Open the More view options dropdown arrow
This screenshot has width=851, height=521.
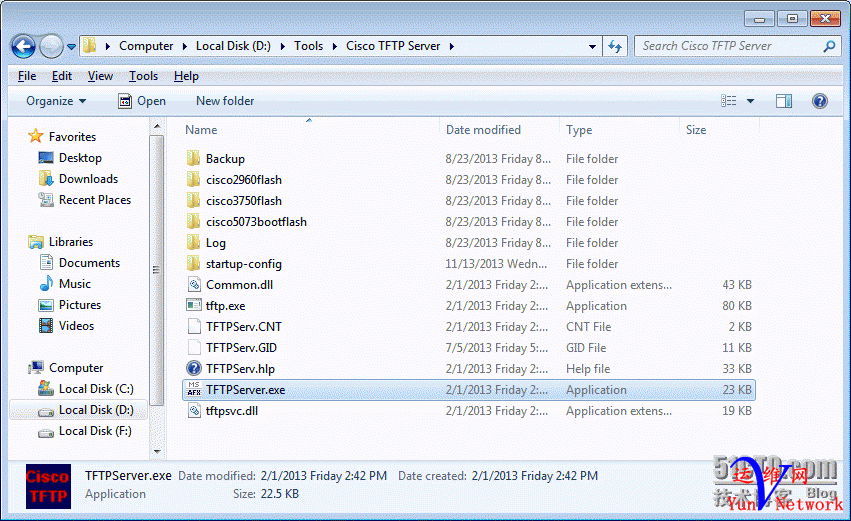tap(750, 101)
